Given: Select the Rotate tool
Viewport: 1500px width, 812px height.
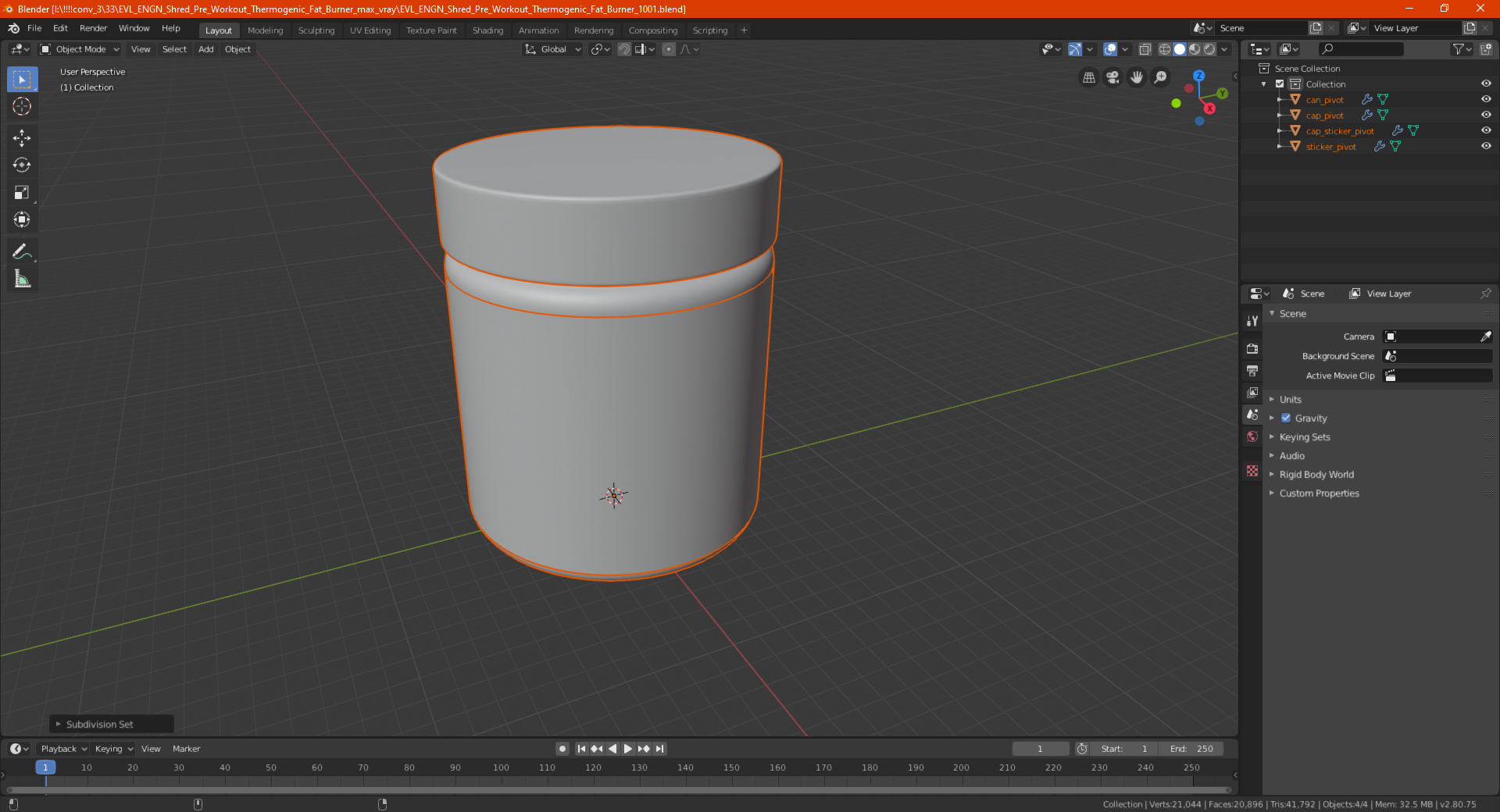Looking at the screenshot, I should (22, 166).
